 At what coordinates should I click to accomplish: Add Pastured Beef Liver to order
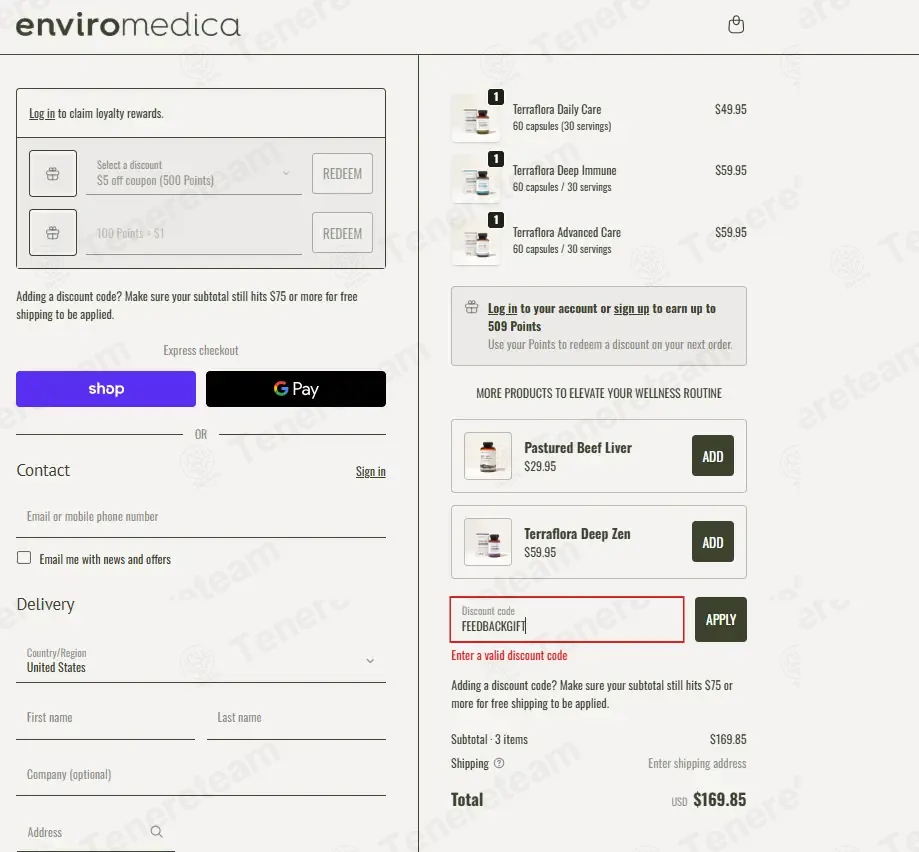713,456
